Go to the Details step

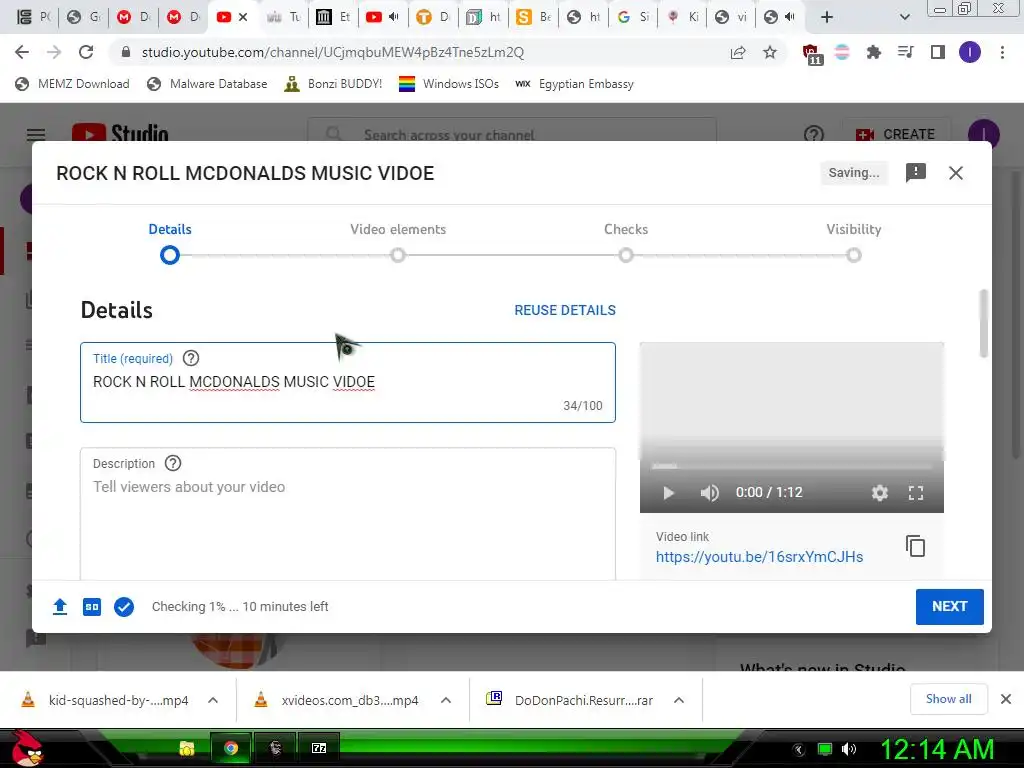(170, 243)
